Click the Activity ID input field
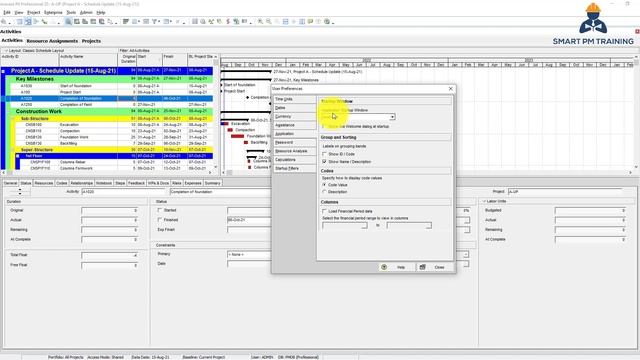 pyautogui.click(x=123, y=191)
